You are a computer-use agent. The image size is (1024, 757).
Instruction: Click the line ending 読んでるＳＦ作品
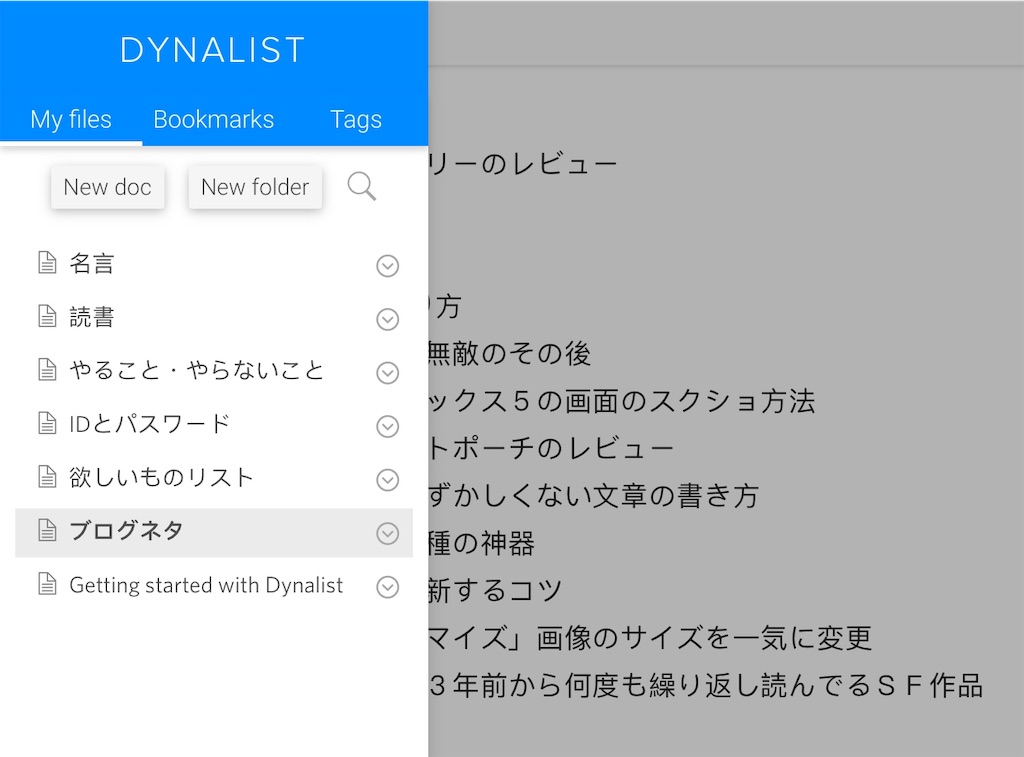tap(706, 686)
